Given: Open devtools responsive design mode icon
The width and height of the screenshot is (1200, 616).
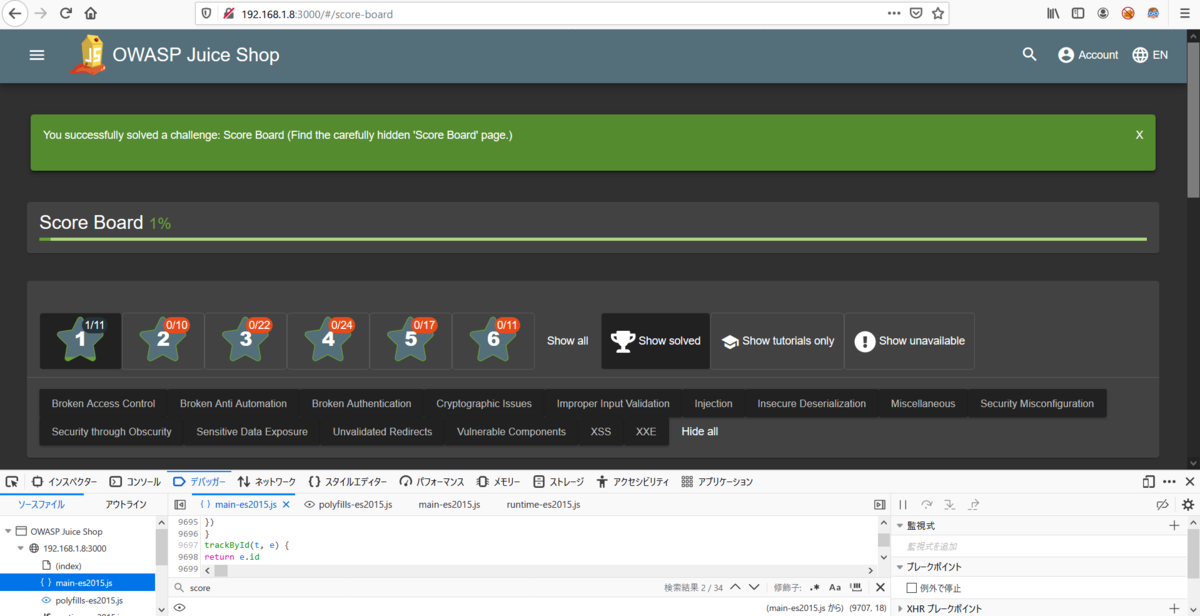Looking at the screenshot, I should tap(1148, 481).
